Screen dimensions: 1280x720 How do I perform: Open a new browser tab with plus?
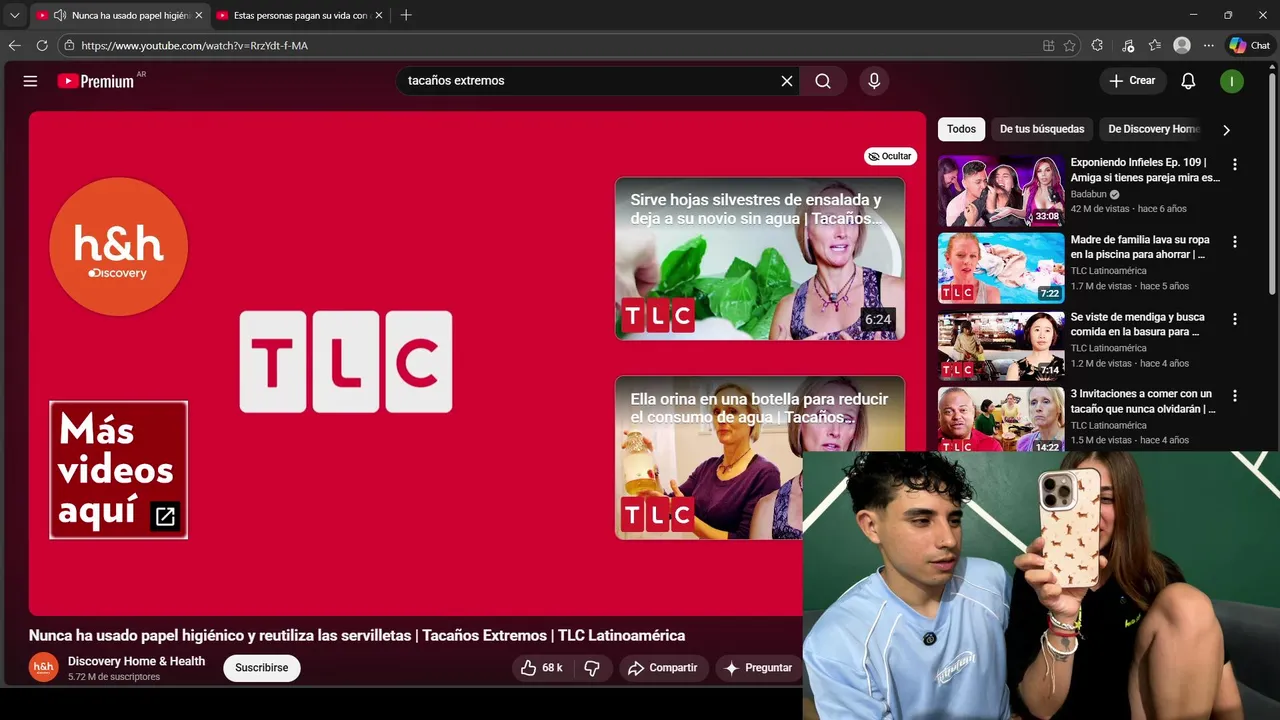tap(405, 15)
